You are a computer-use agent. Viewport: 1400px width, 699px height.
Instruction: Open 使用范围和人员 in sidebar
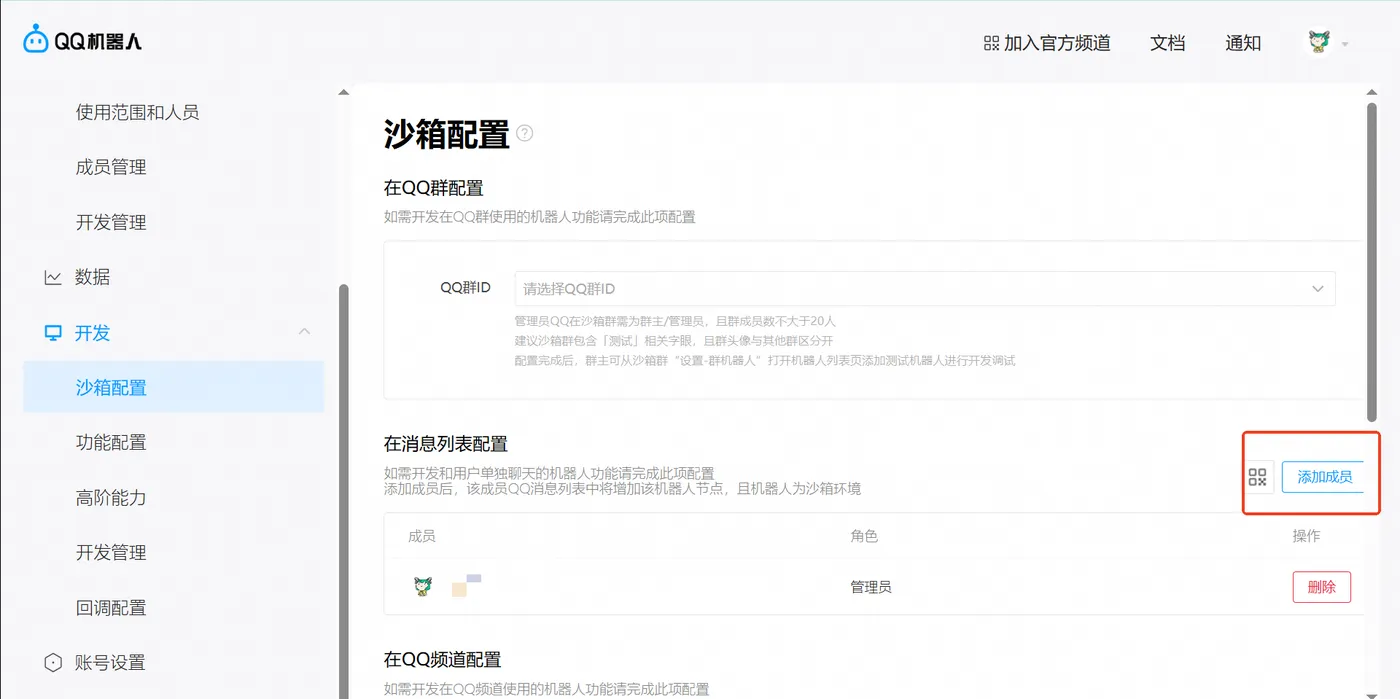(138, 112)
